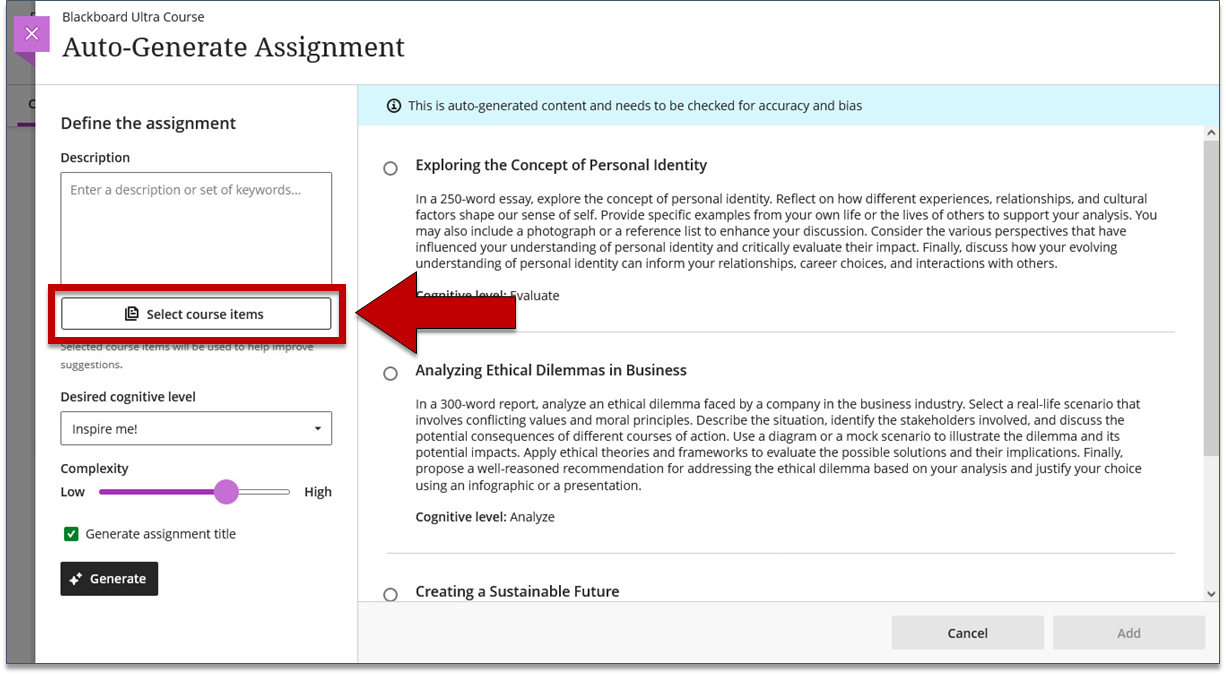Click the Description text field
The image size is (1226, 675).
pyautogui.click(x=196, y=230)
